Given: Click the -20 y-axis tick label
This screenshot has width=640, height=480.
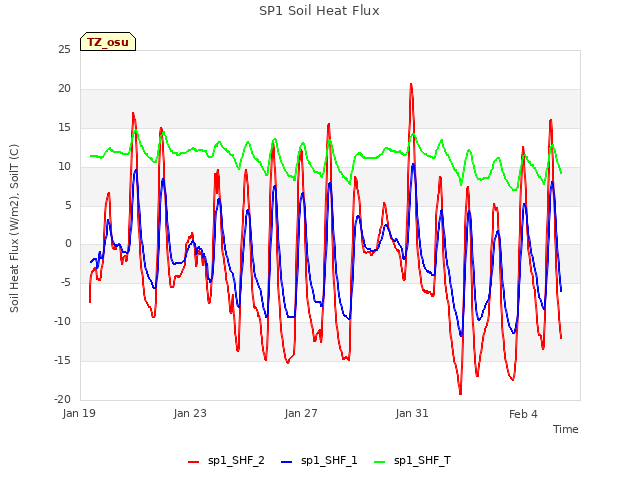Looking at the screenshot, I should [x=62, y=400].
